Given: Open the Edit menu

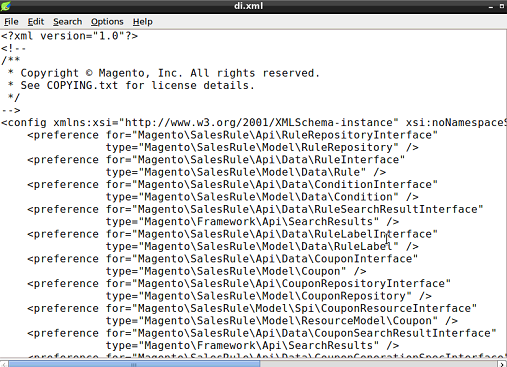Looking at the screenshot, I should point(36,22).
